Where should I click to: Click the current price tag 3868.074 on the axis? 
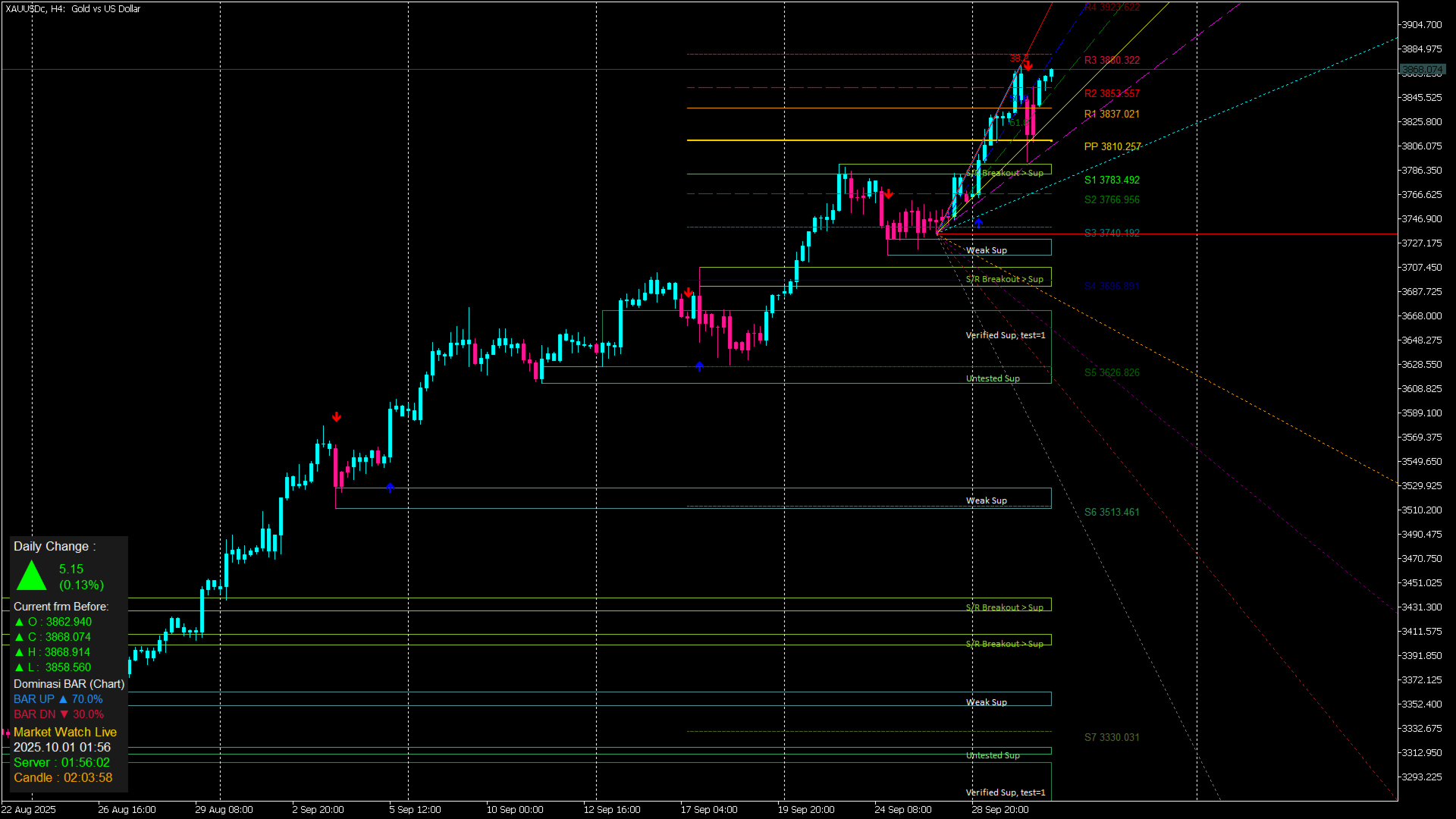(x=1422, y=70)
